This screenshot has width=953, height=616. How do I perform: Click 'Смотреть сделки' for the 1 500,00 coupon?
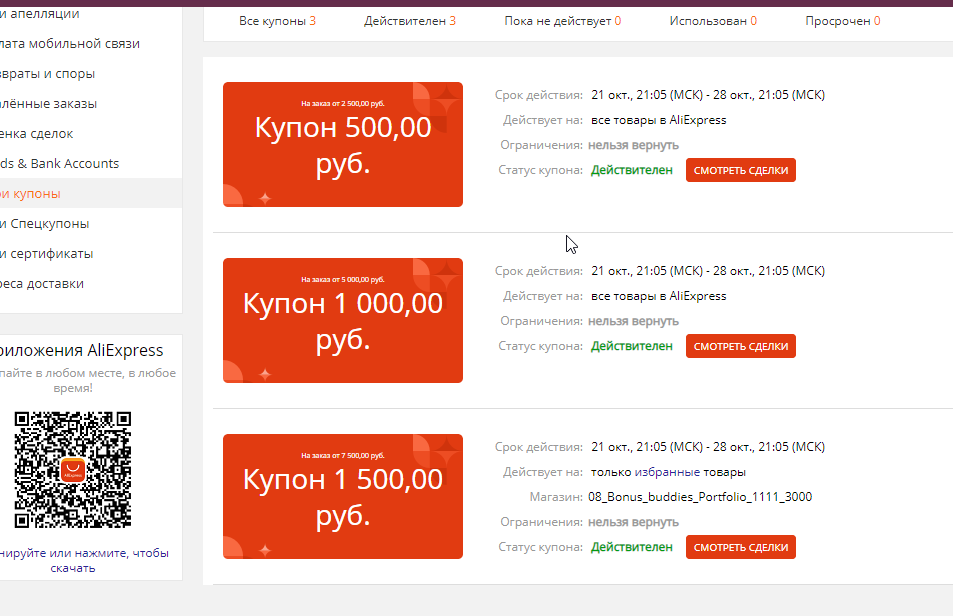(x=741, y=547)
